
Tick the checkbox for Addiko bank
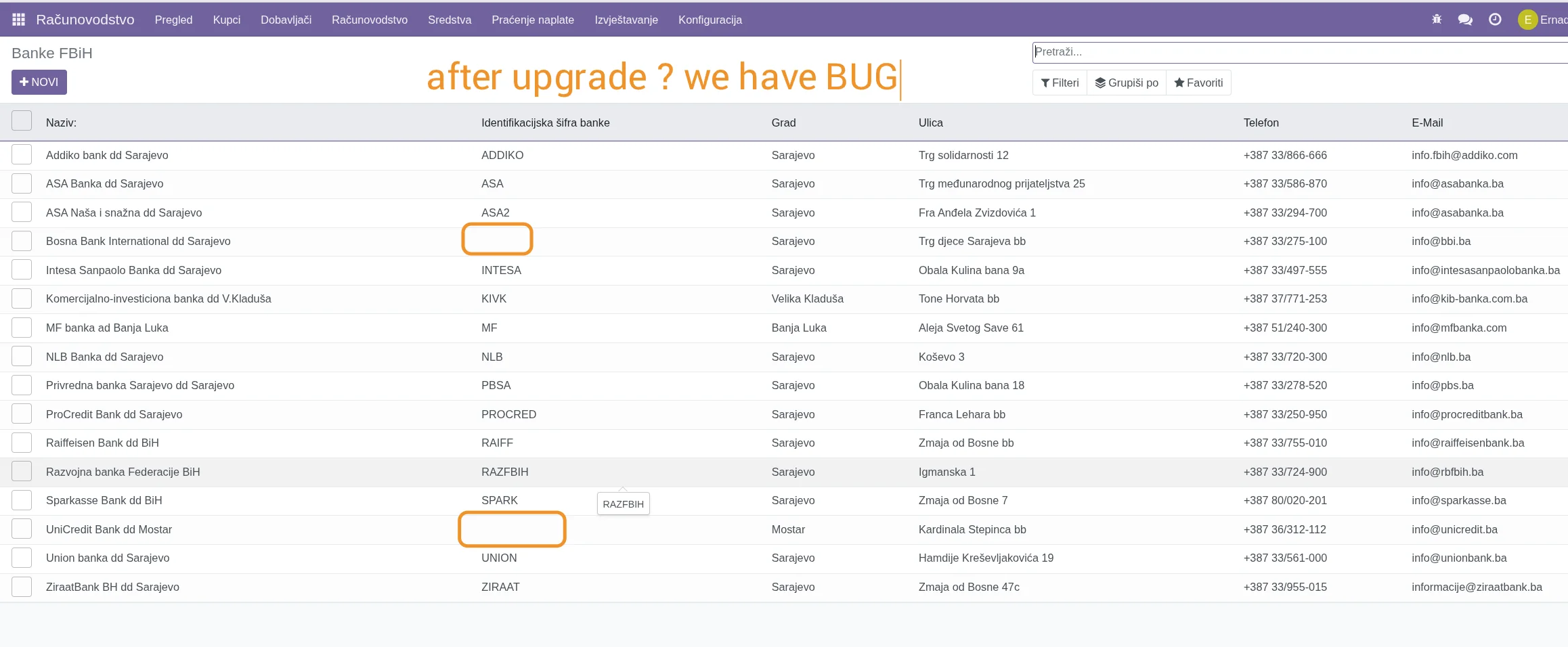point(22,154)
